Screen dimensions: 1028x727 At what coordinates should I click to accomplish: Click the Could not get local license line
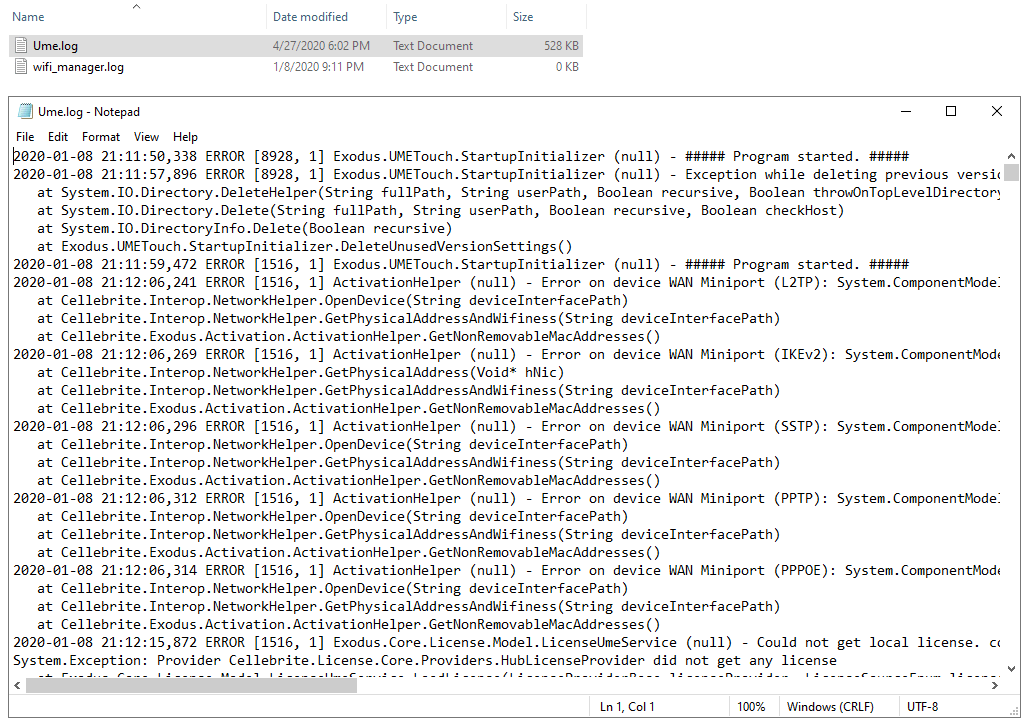[507, 642]
